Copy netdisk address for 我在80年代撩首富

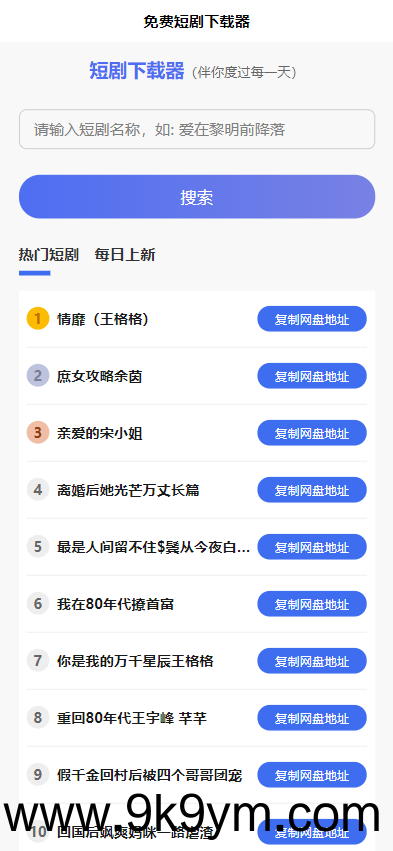pos(312,604)
